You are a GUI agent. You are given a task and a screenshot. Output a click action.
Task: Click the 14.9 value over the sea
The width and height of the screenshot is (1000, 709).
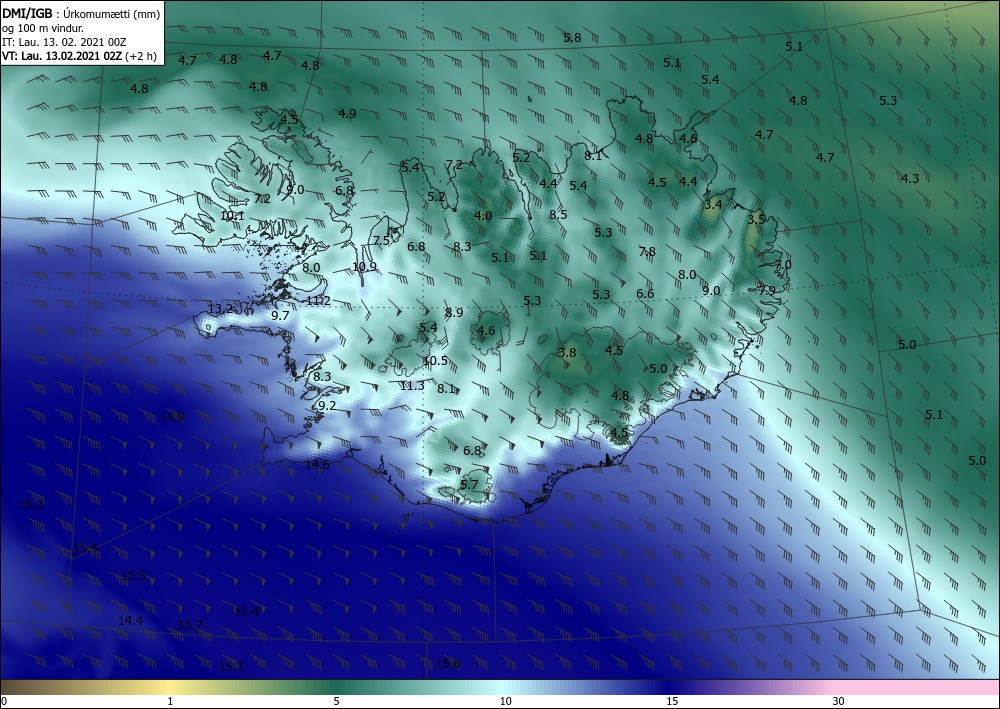click(x=172, y=417)
